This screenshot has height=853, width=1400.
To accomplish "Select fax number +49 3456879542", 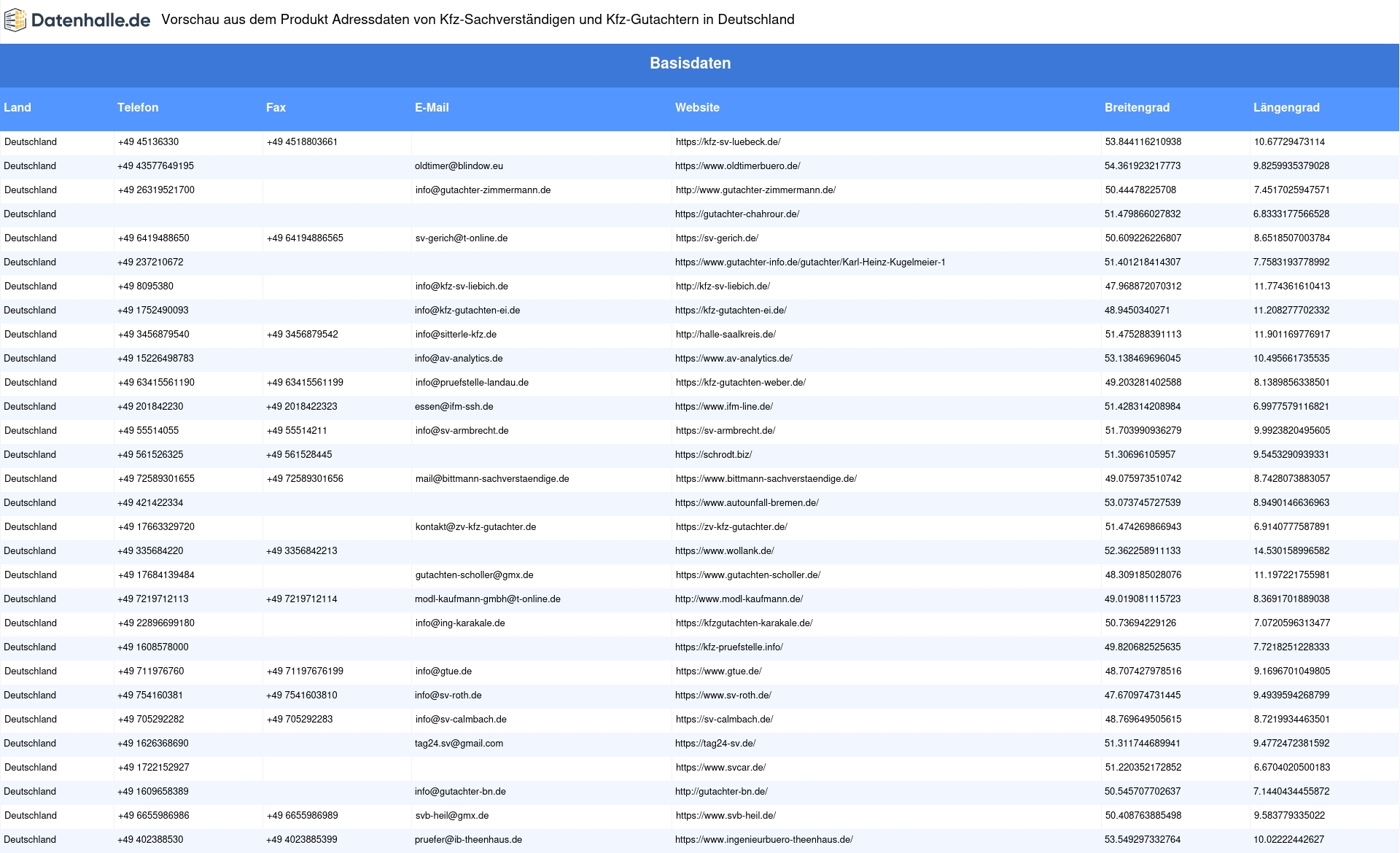I will click(302, 335).
